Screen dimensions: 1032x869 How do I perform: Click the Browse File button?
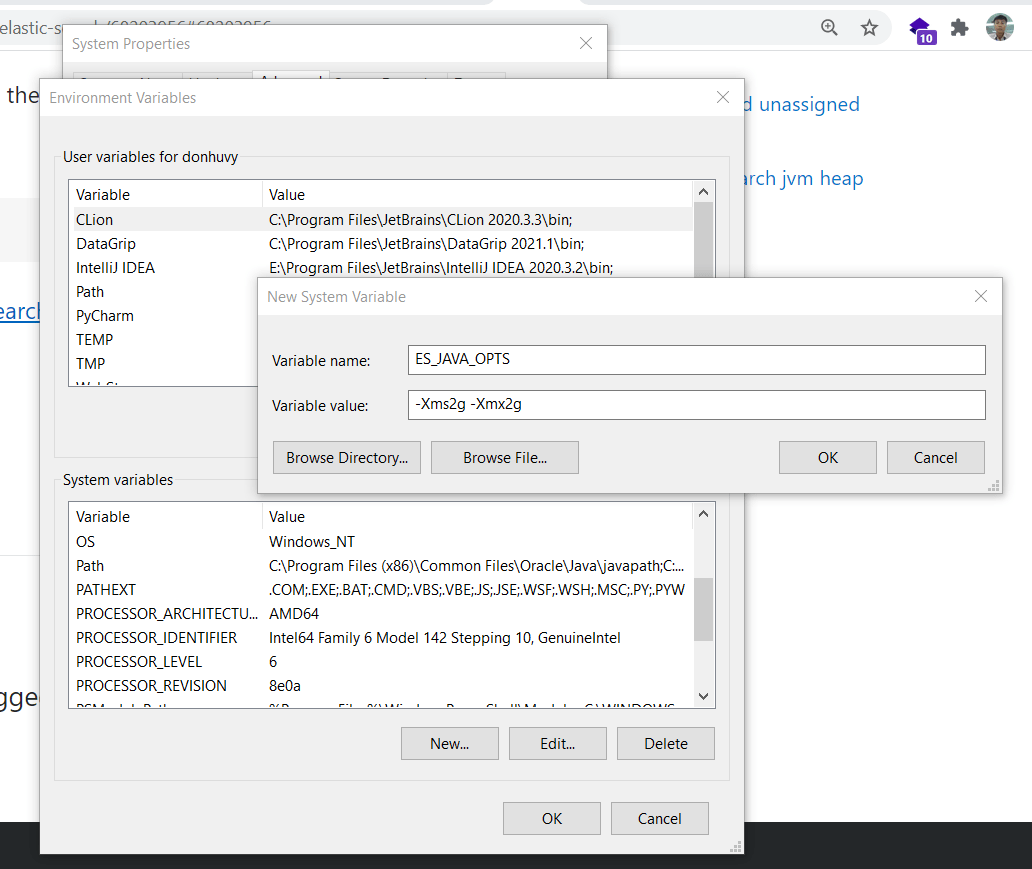[504, 457]
